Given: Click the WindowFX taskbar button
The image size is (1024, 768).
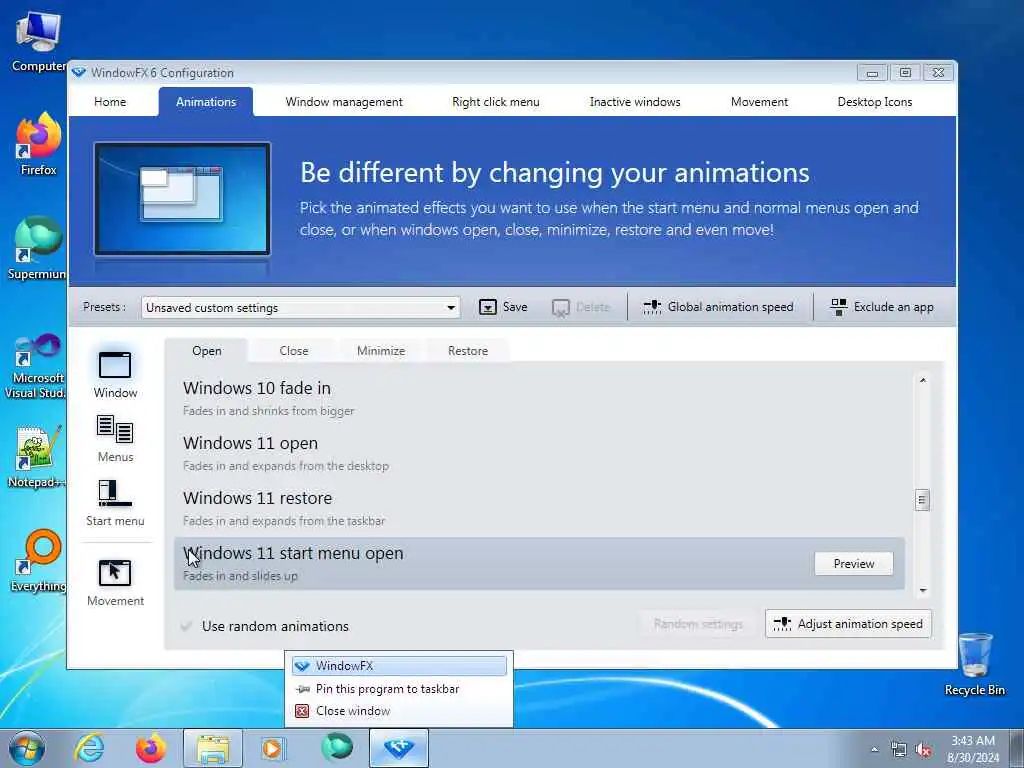Looking at the screenshot, I should tap(399, 748).
